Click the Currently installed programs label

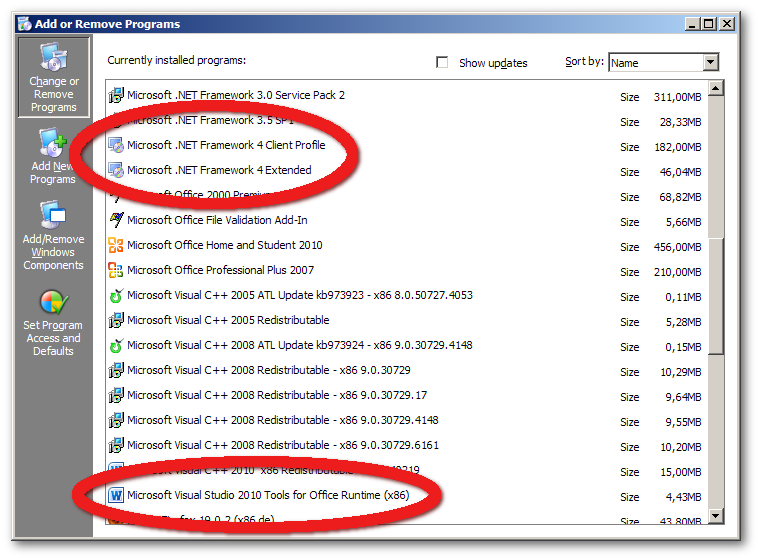coord(176,60)
